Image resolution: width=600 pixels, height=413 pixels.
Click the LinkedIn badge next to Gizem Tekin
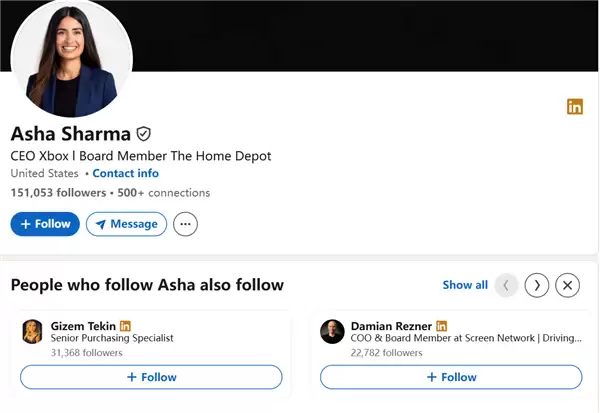(126, 326)
